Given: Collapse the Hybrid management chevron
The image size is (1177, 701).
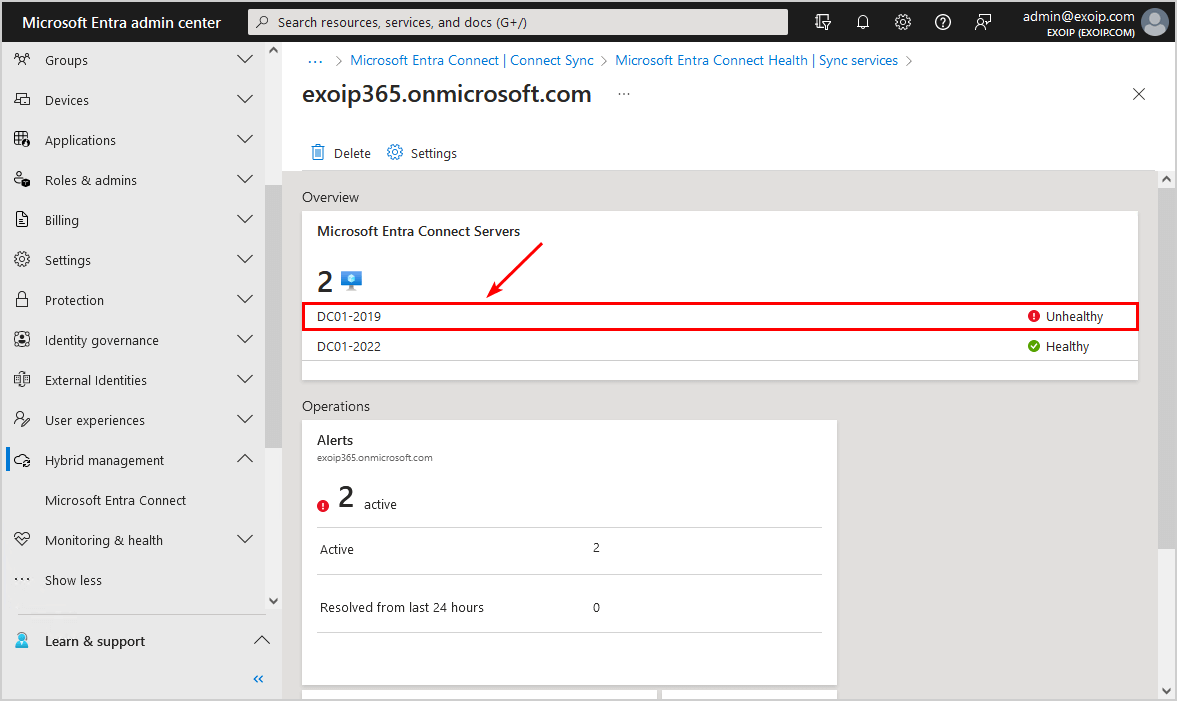Looking at the screenshot, I should click(x=245, y=459).
